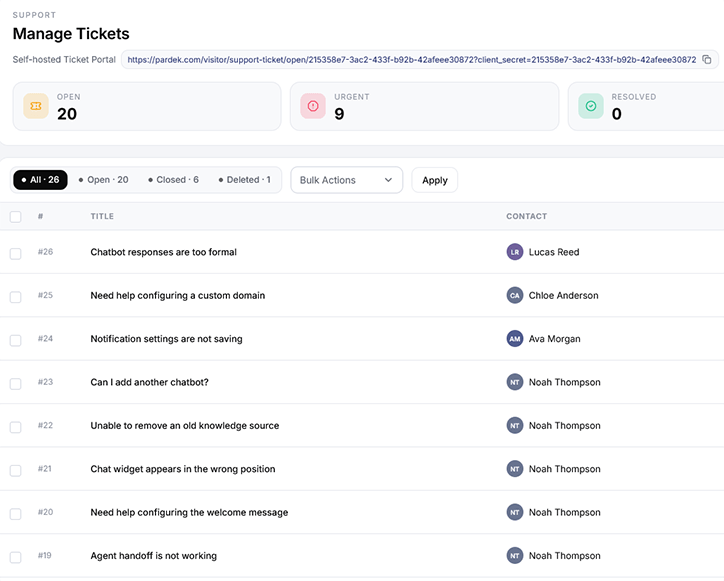This screenshot has width=724, height=581.
Task: Click ticket number #24
Action: pos(45,339)
